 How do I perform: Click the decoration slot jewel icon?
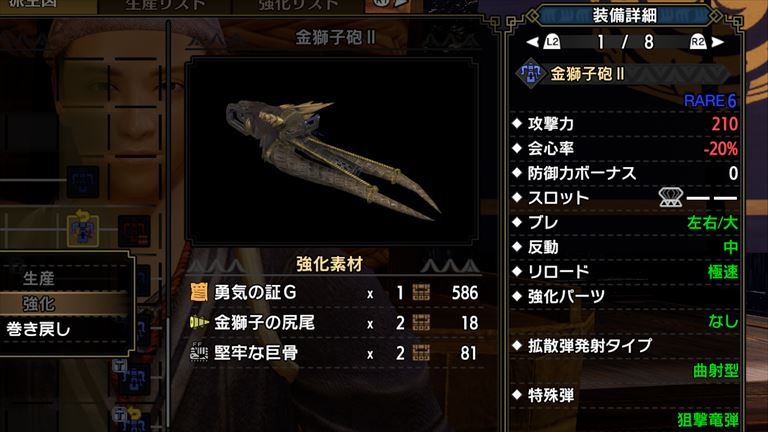[671, 197]
